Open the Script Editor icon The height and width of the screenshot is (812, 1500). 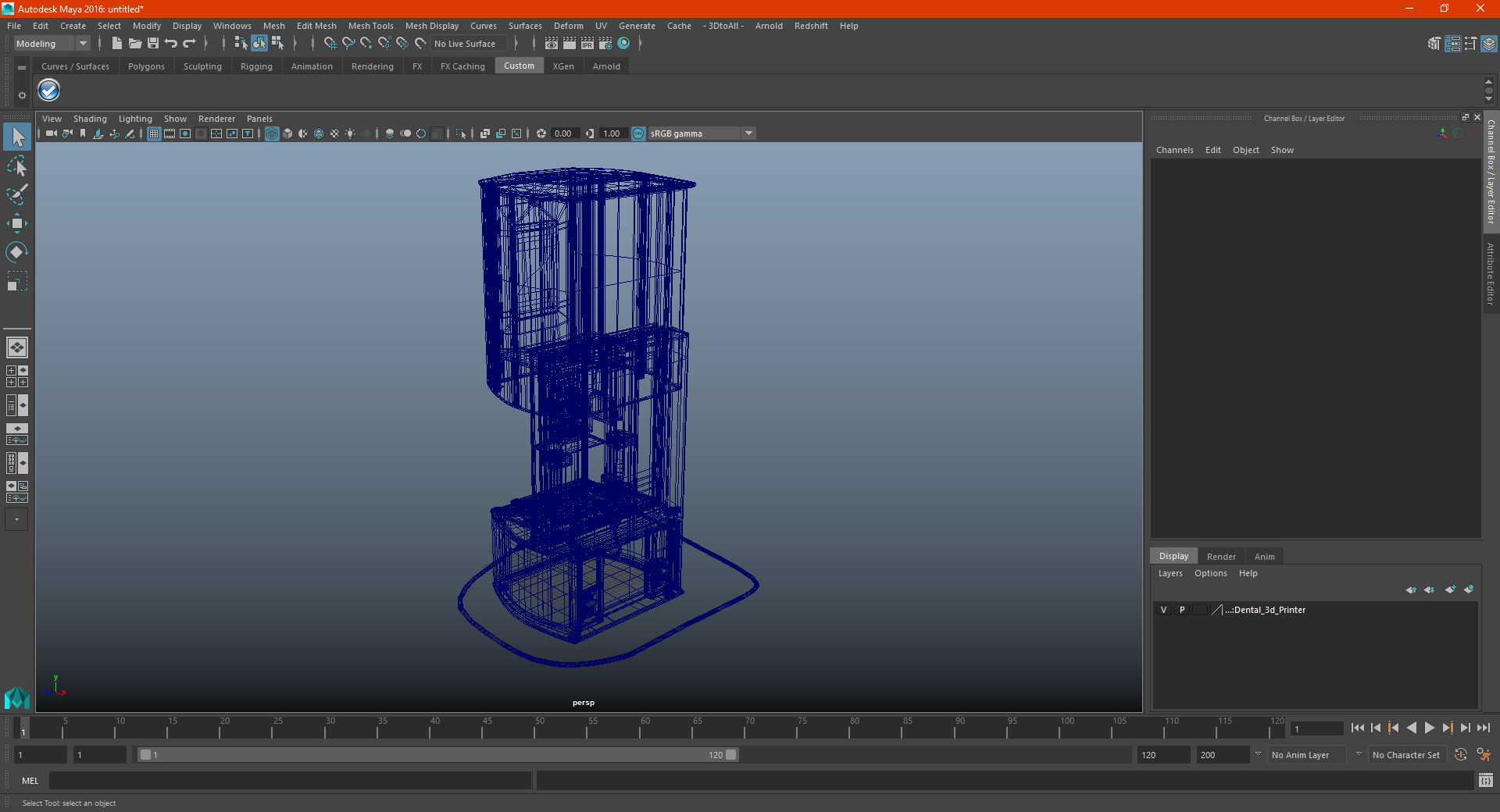[x=1486, y=781]
